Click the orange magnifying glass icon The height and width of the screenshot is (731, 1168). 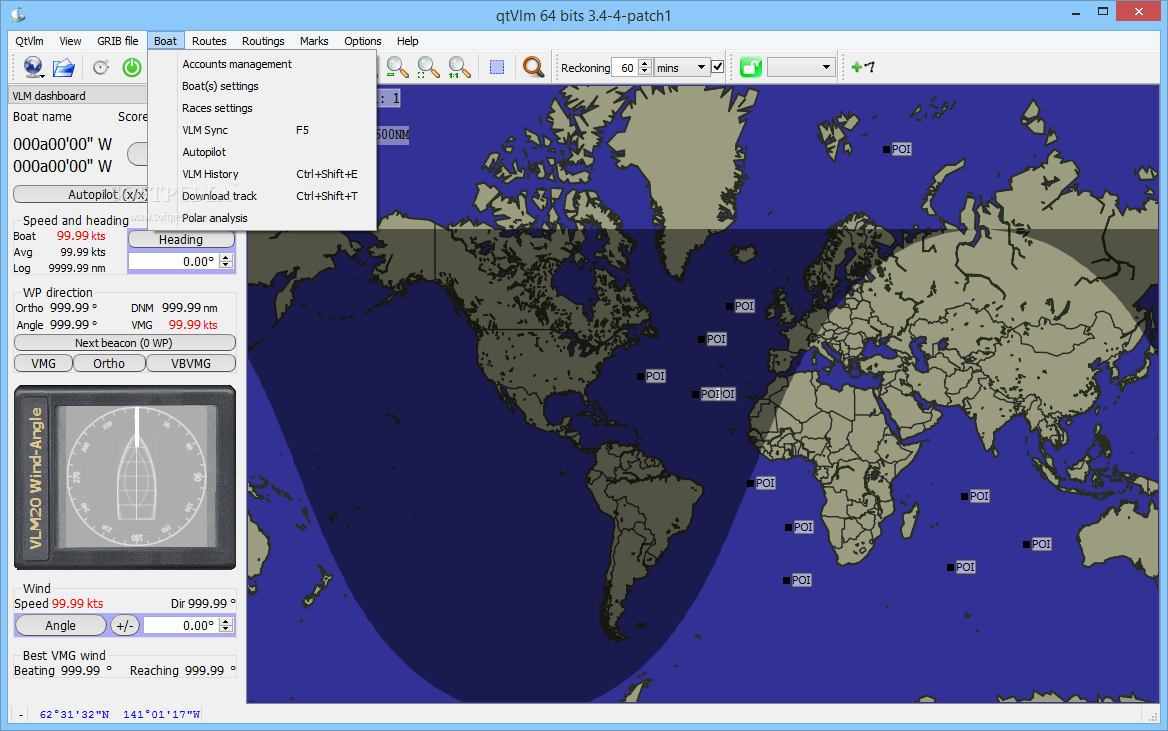[533, 67]
